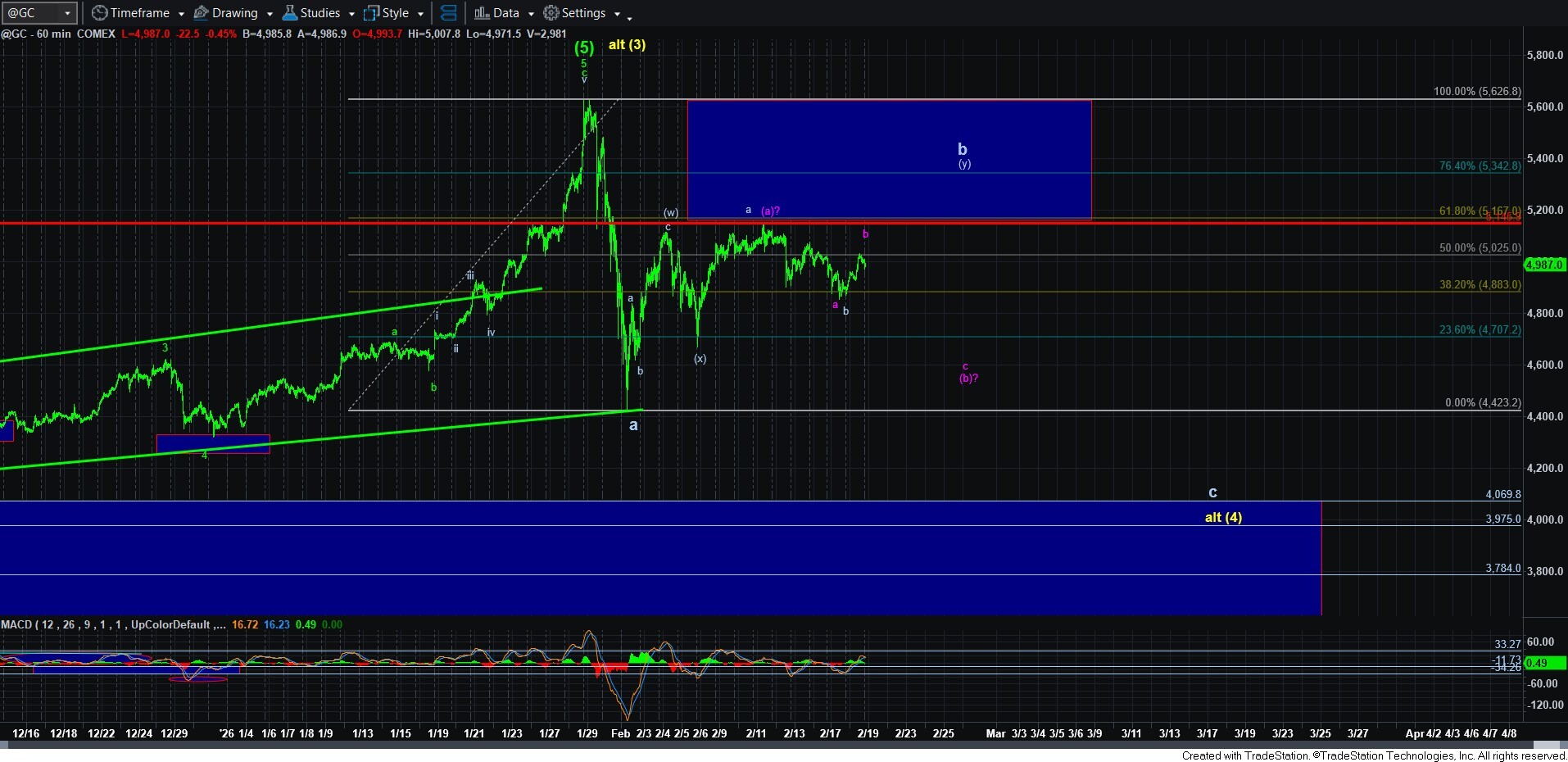This screenshot has width=1568, height=762.
Task: Click the Timeframe clock icon
Action: pos(100,13)
